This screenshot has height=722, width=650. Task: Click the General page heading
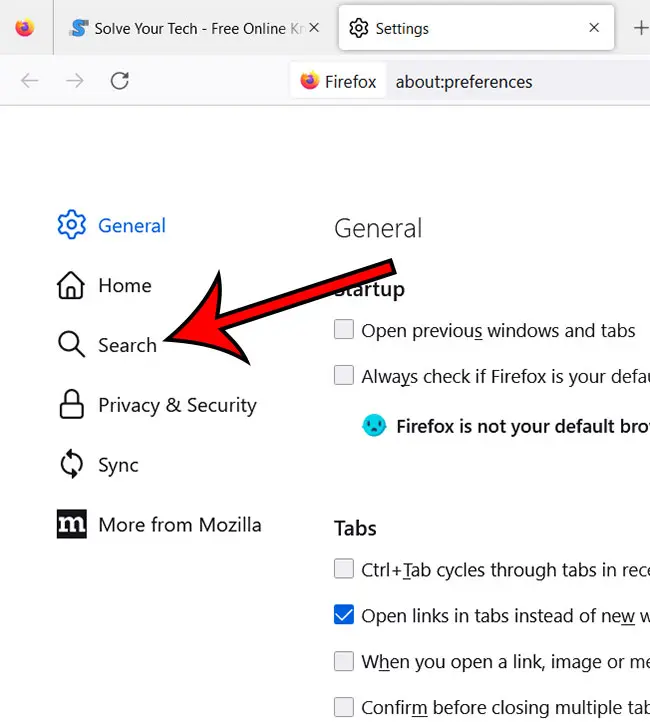(378, 228)
